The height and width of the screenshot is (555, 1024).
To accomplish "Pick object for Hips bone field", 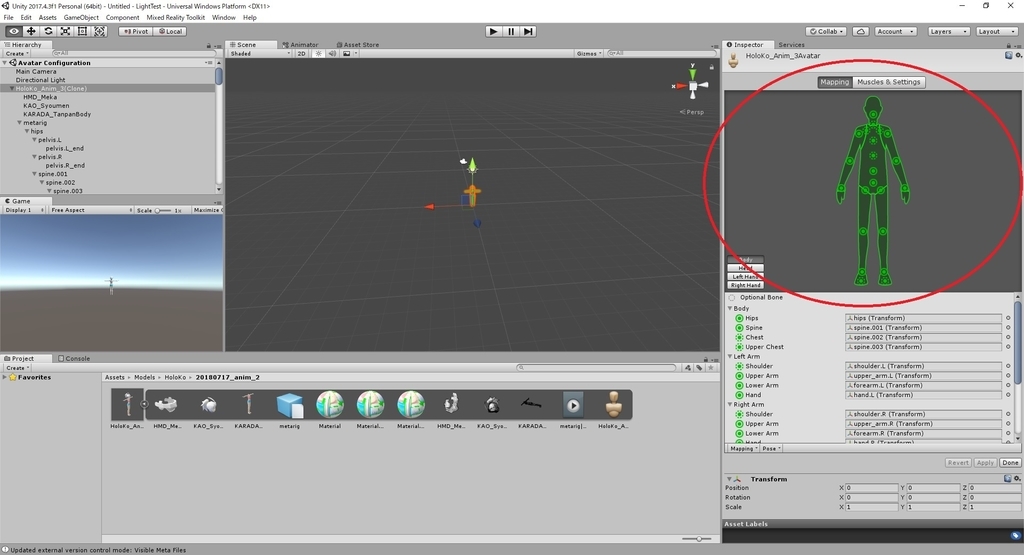I will click(1008, 318).
